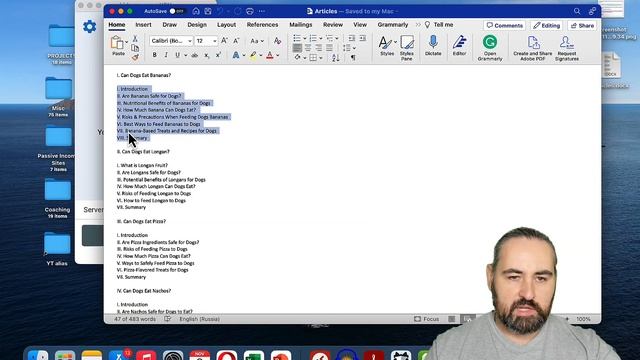Toggle Focus mode in status bar
The width and height of the screenshot is (640, 360).
click(427, 319)
